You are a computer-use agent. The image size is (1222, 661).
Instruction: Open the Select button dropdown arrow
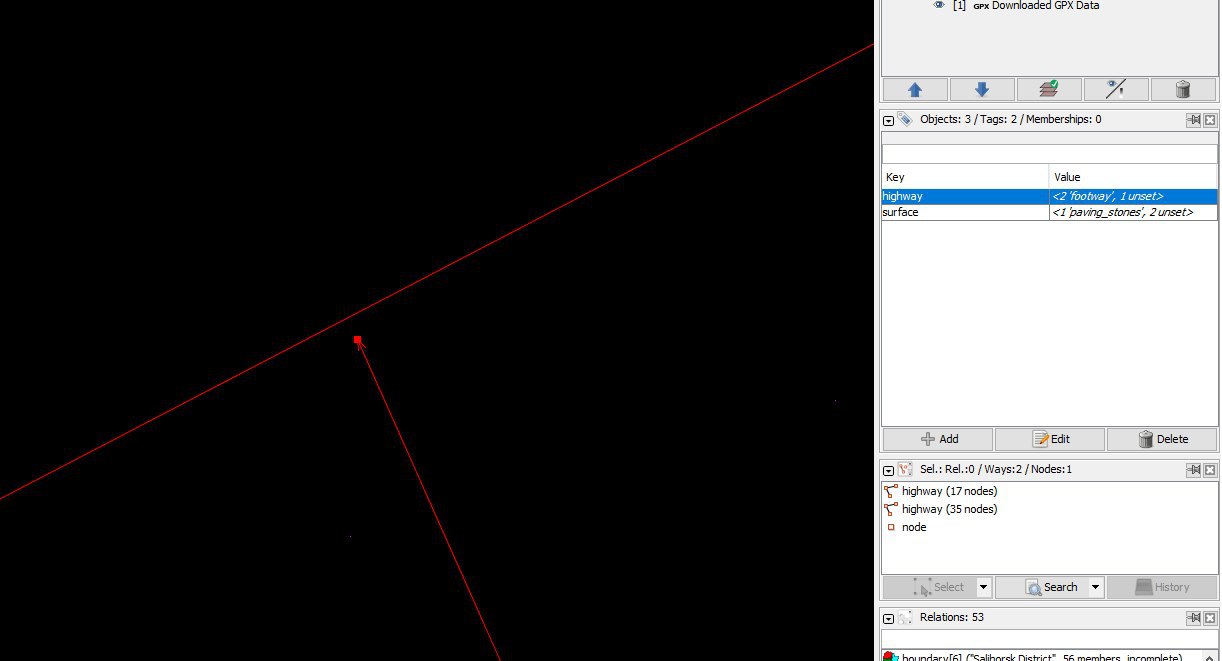984,587
